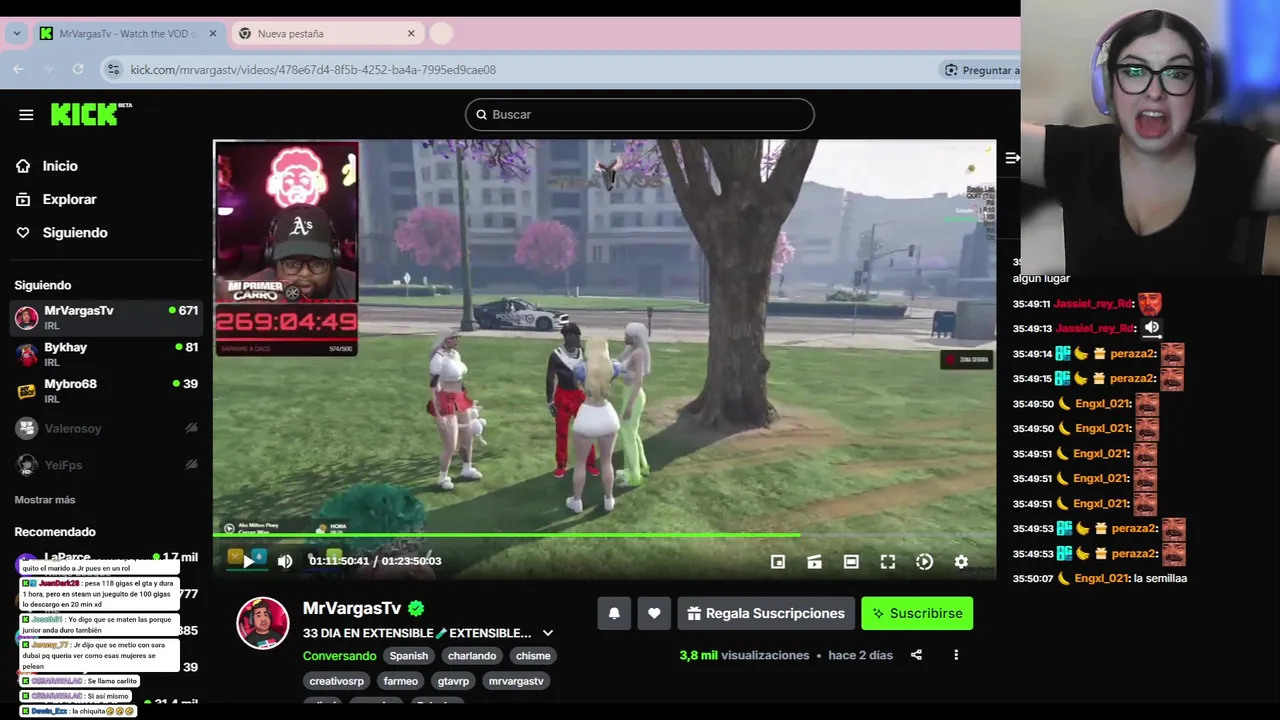Expand the stream title chevron
1280x720 pixels.
click(548, 633)
